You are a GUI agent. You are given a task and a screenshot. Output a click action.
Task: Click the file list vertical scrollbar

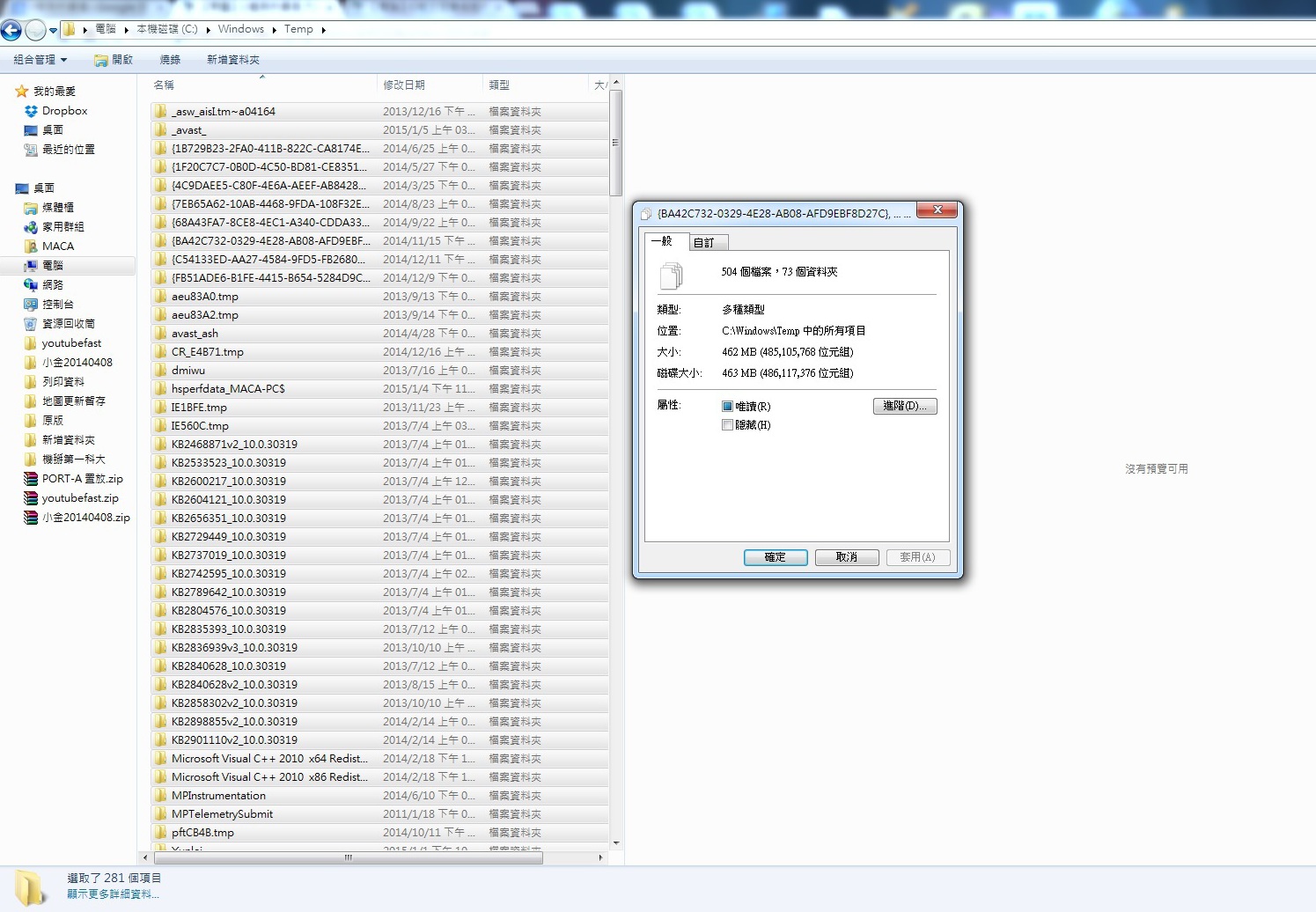(x=616, y=141)
